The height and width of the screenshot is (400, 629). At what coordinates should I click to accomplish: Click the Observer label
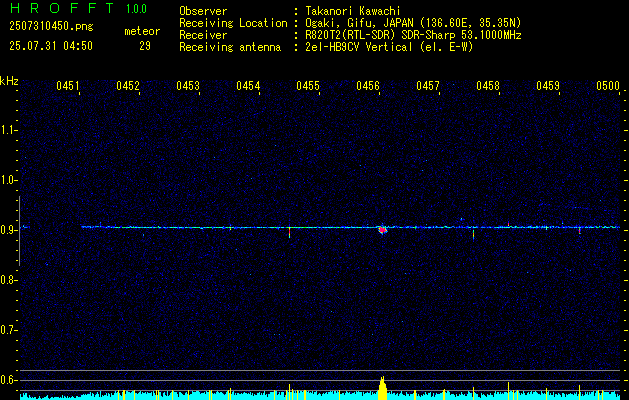coord(203,11)
